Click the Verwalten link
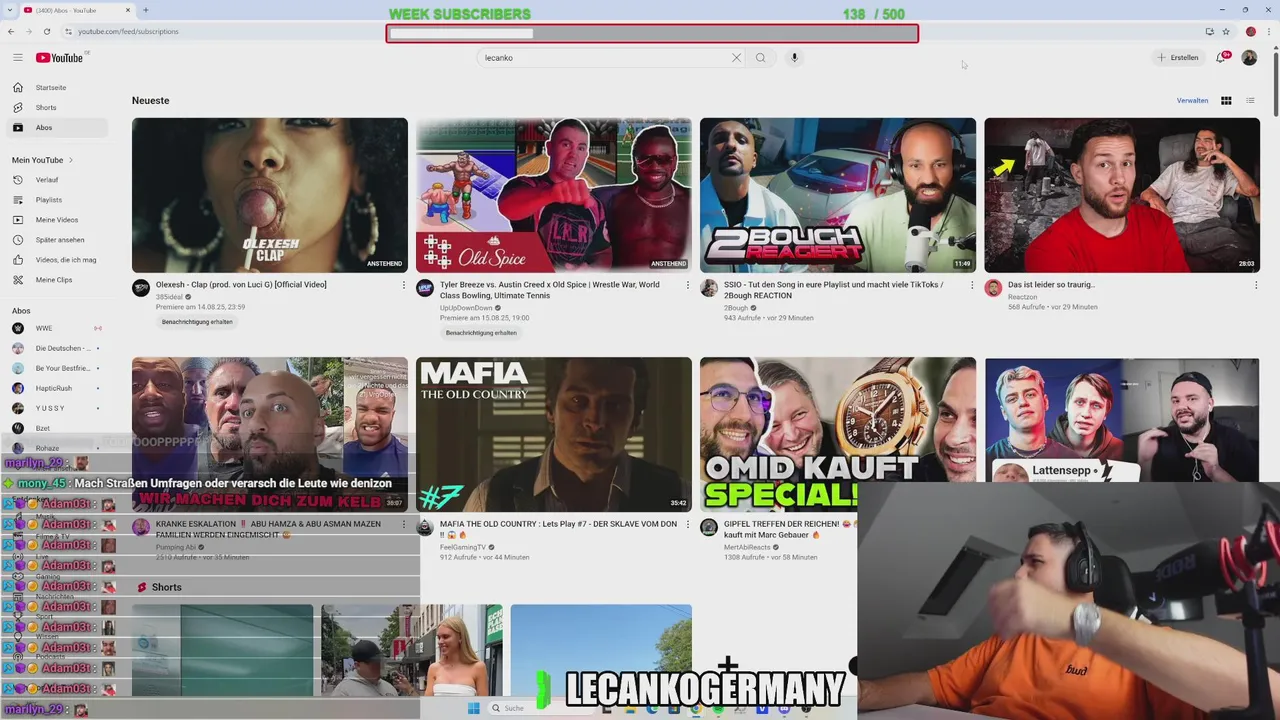This screenshot has width=1280, height=720. 1192,100
